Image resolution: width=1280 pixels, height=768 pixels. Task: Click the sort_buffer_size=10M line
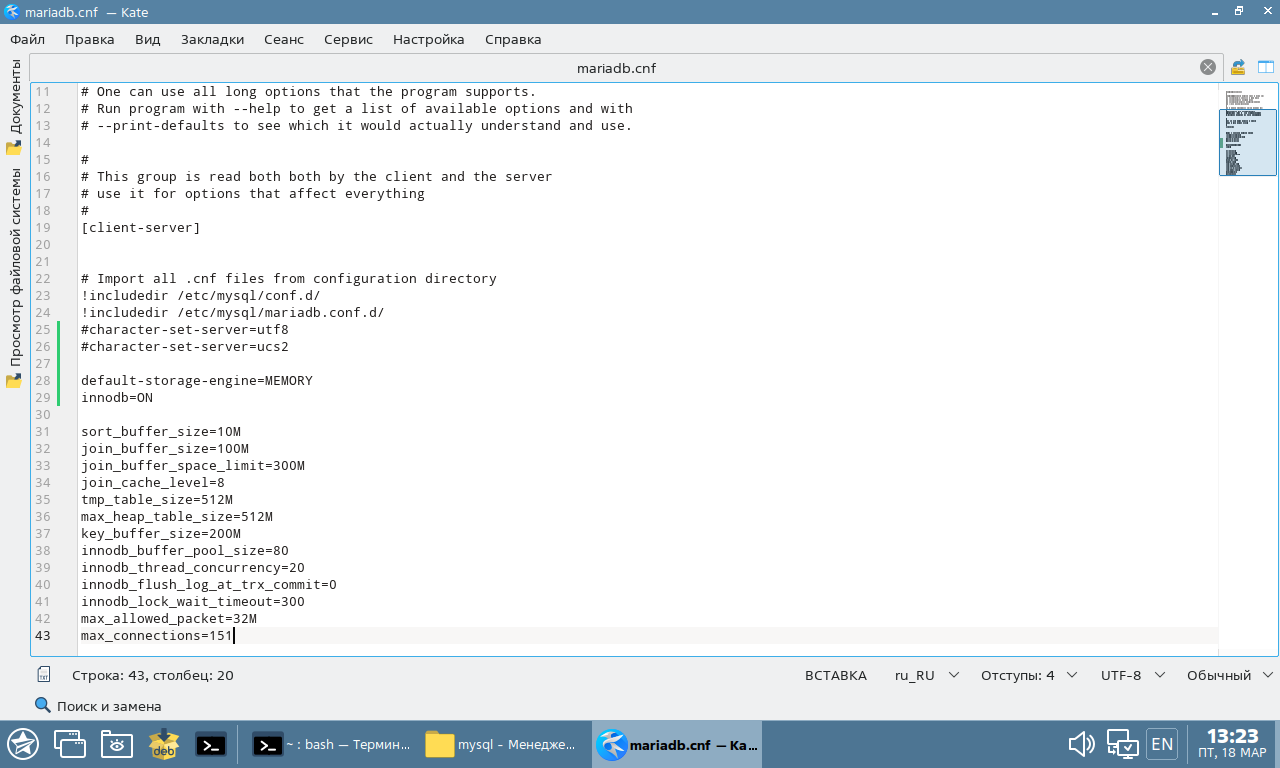[161, 432]
